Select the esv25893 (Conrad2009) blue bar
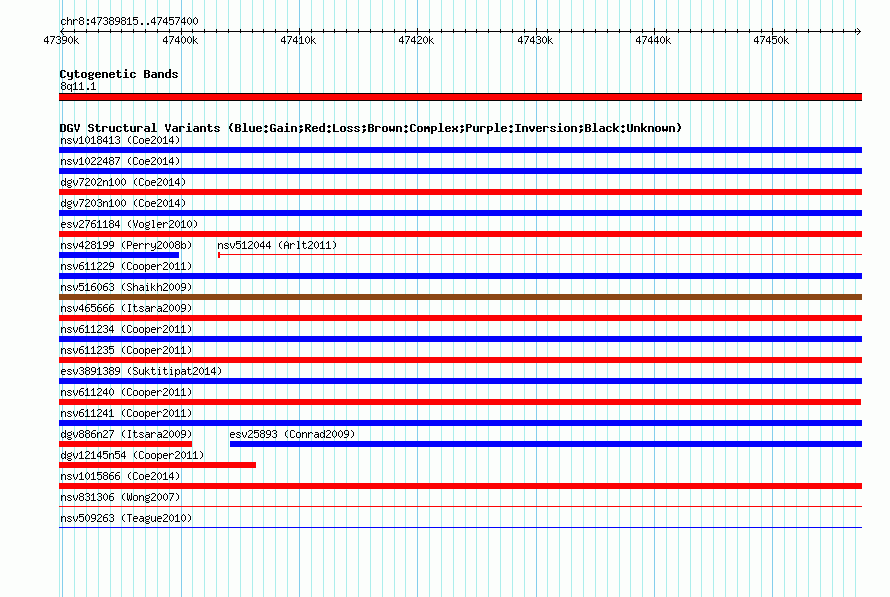890x597 pixels. pos(546,444)
